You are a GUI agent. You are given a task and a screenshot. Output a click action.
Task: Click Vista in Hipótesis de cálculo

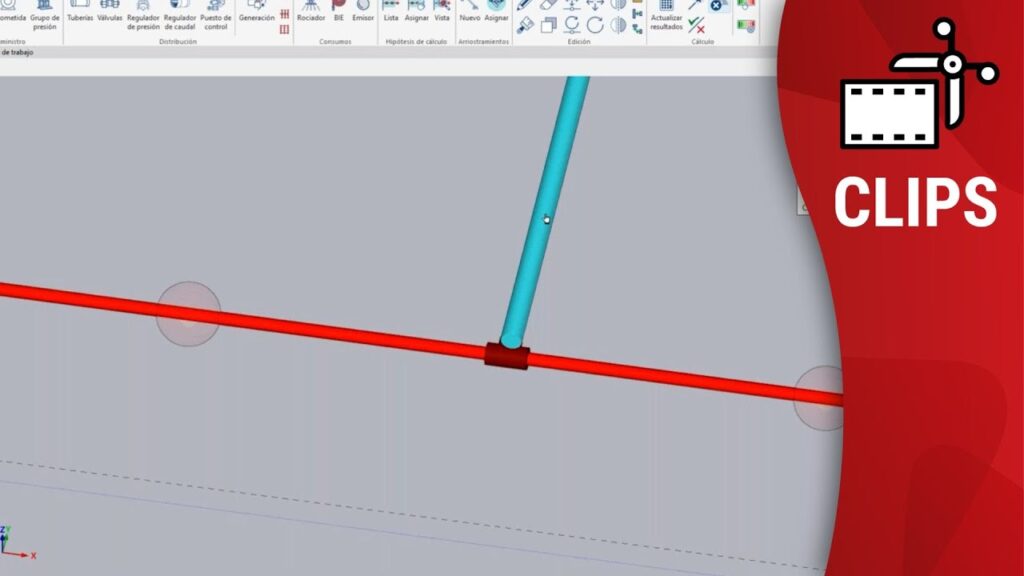point(441,10)
